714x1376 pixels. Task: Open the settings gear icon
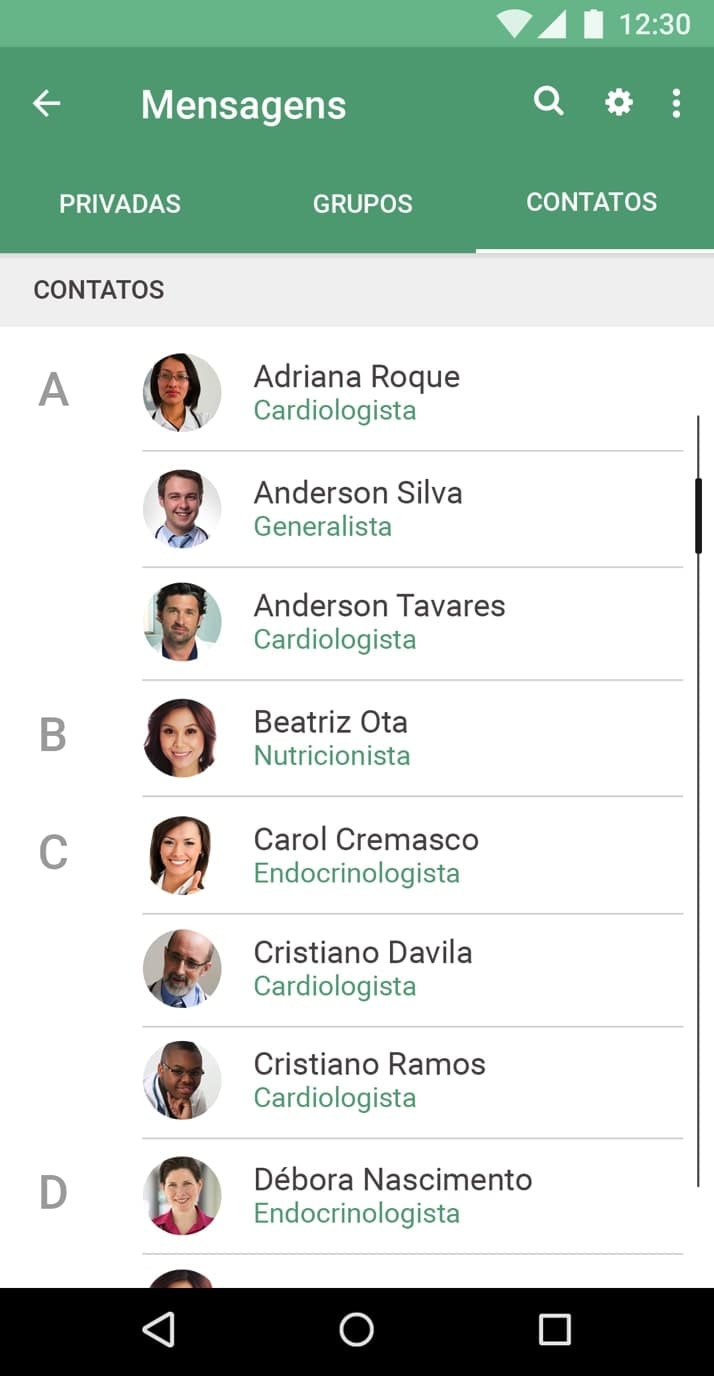pos(618,102)
